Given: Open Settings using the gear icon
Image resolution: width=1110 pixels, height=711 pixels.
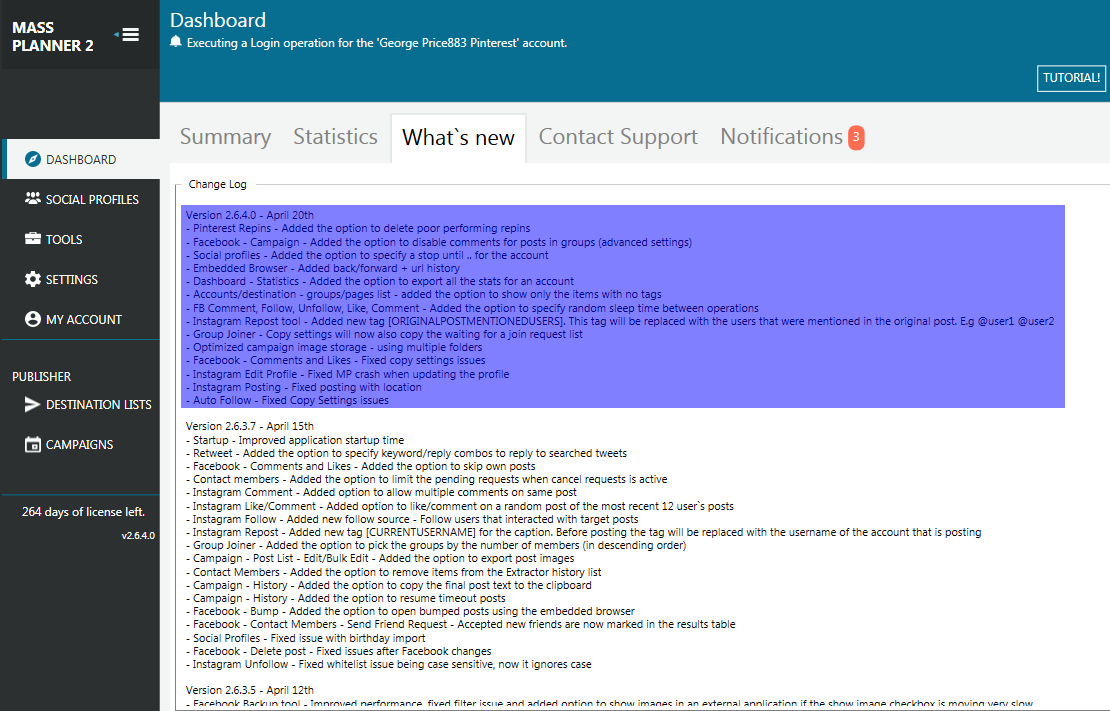Looking at the screenshot, I should tap(32, 279).
